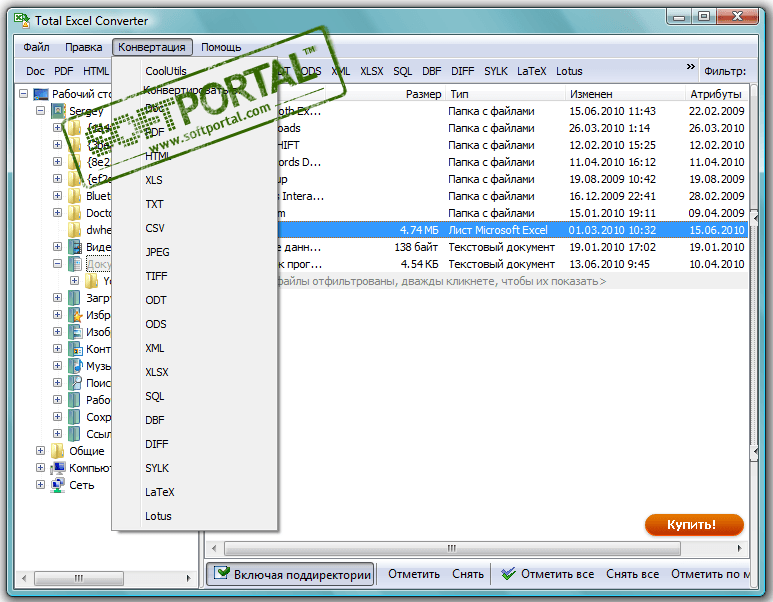Click the Doc toolbar button
The height and width of the screenshot is (602, 773).
(35, 71)
